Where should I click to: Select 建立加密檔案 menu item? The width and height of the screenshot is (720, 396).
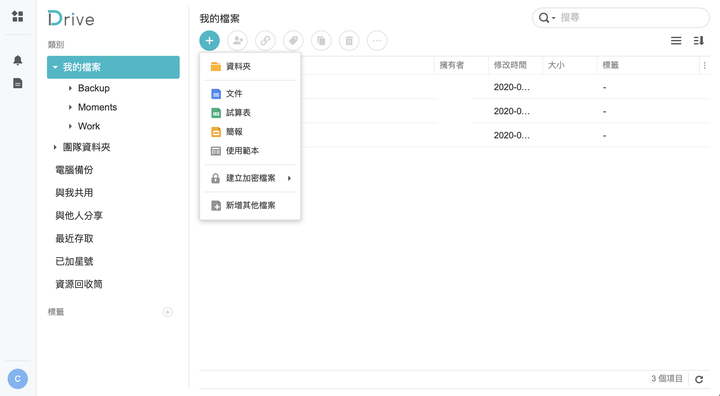[x=250, y=178]
